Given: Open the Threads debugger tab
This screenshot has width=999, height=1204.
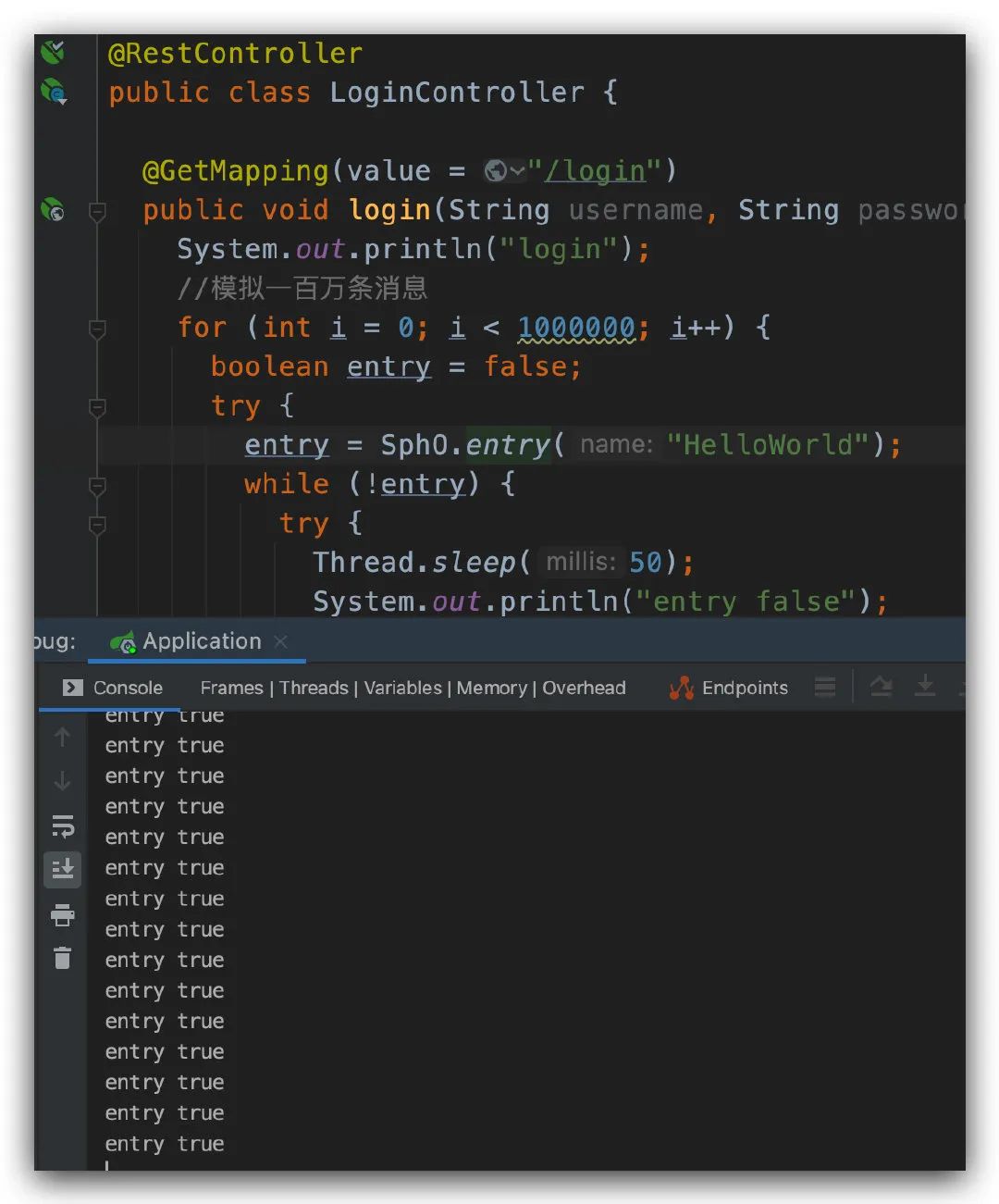Looking at the screenshot, I should point(314,688).
